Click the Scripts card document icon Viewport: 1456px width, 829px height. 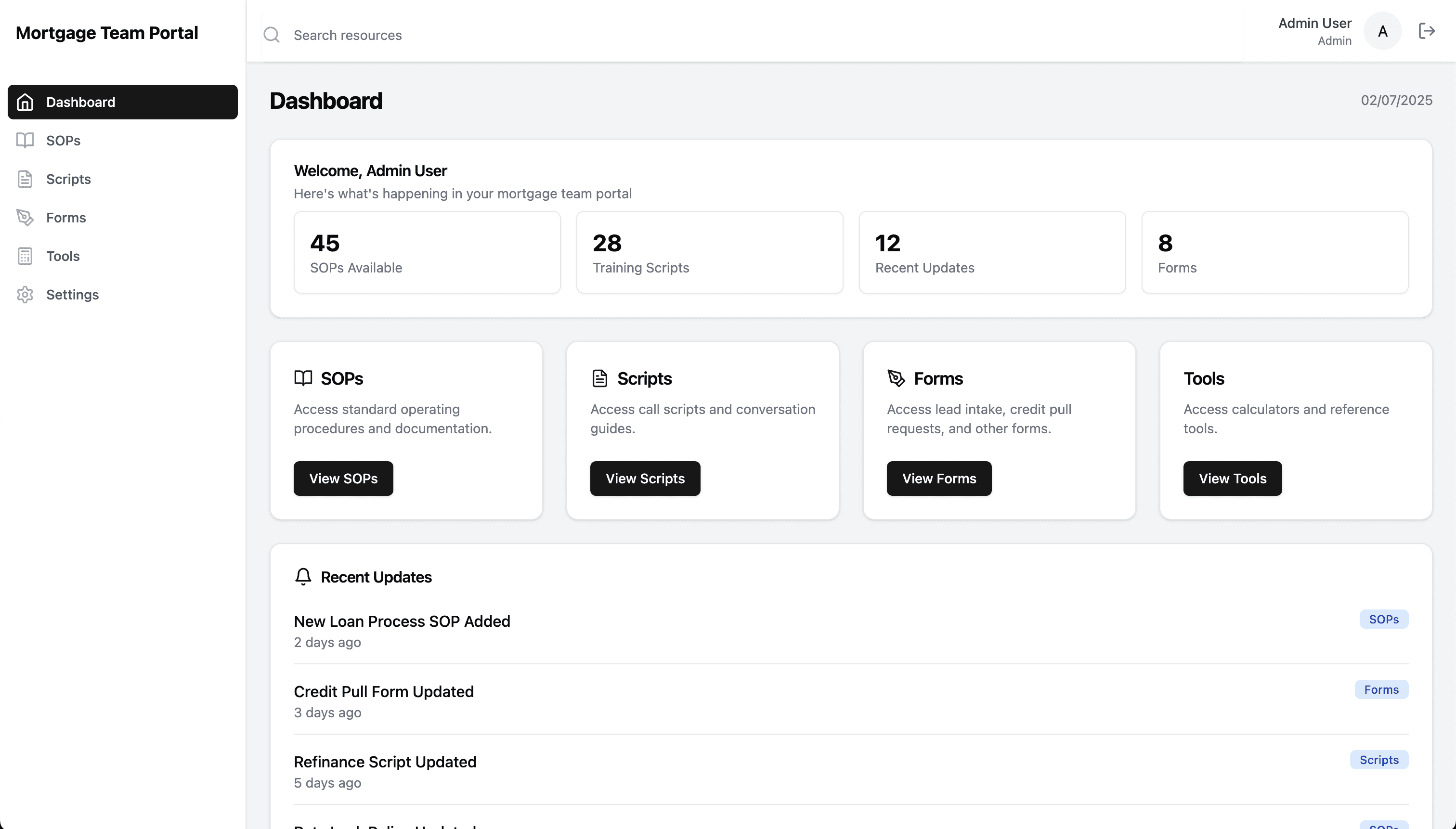tap(599, 377)
